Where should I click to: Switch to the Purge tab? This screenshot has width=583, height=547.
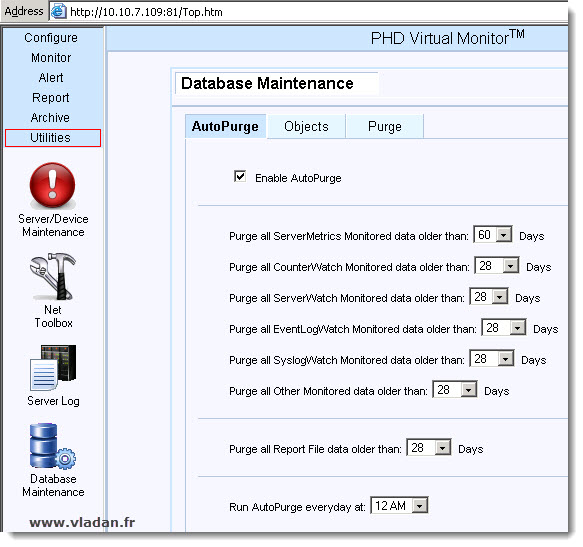pos(385,127)
